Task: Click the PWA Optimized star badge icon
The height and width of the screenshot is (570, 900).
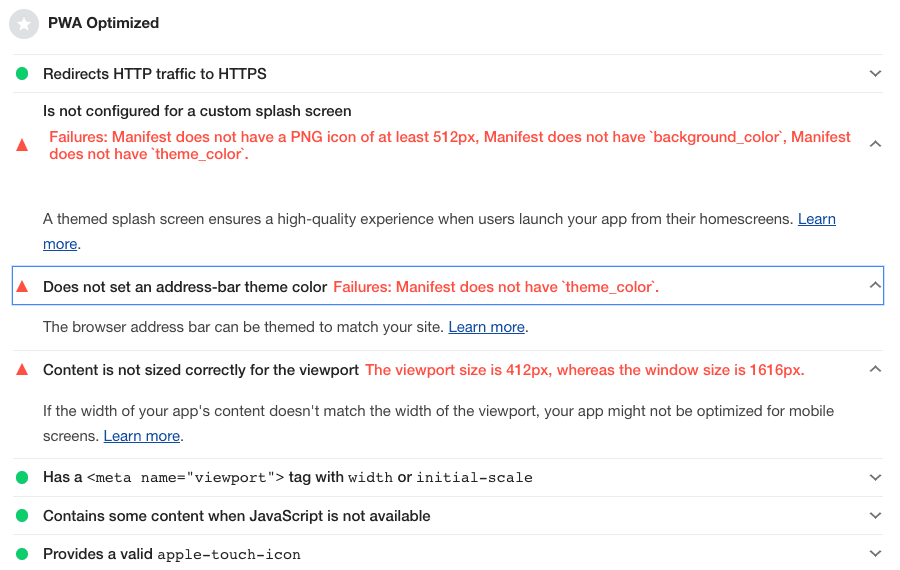Action: point(24,24)
